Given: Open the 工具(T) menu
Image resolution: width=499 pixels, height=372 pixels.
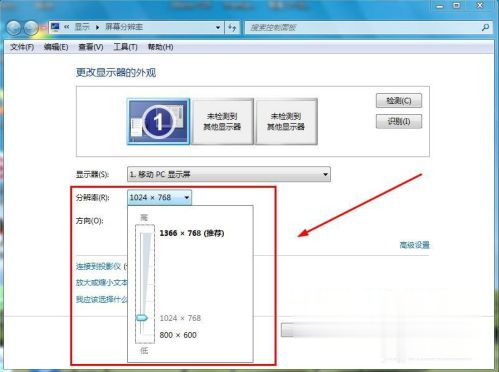Looking at the screenshot, I should tap(125, 47).
